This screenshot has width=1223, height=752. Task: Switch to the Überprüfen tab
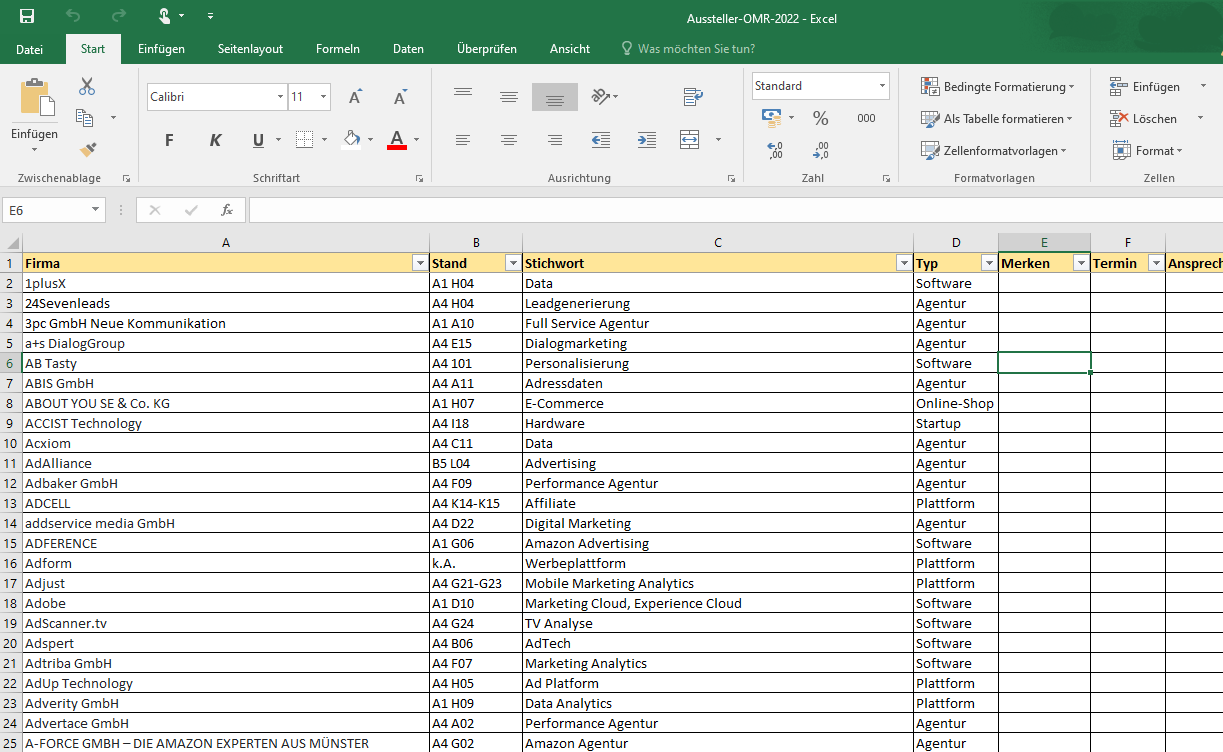(x=487, y=49)
